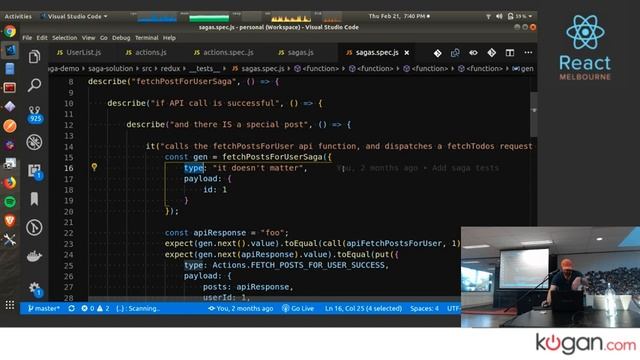Viewport: 640px width, 360px height.
Task: Open the Debug view in activity bar
Action: pyautogui.click(x=35, y=142)
